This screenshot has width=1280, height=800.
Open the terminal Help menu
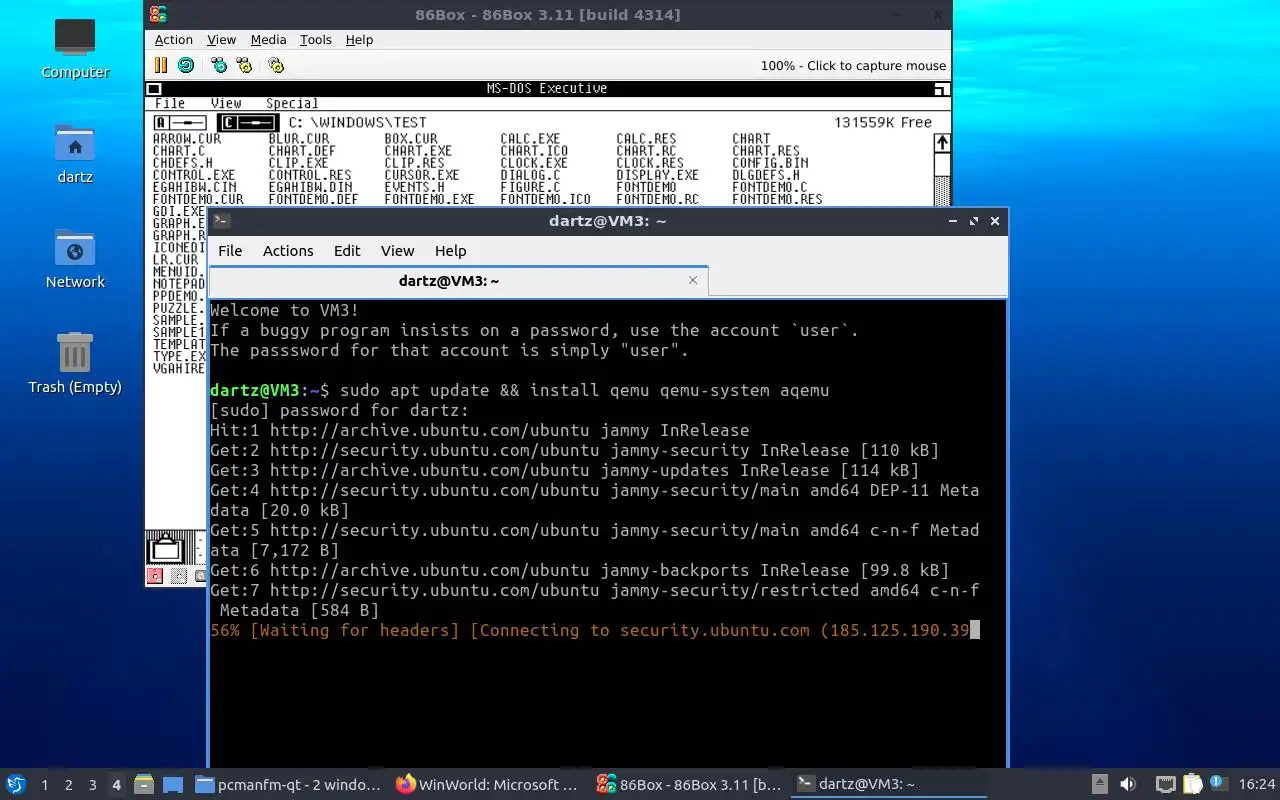(x=450, y=251)
